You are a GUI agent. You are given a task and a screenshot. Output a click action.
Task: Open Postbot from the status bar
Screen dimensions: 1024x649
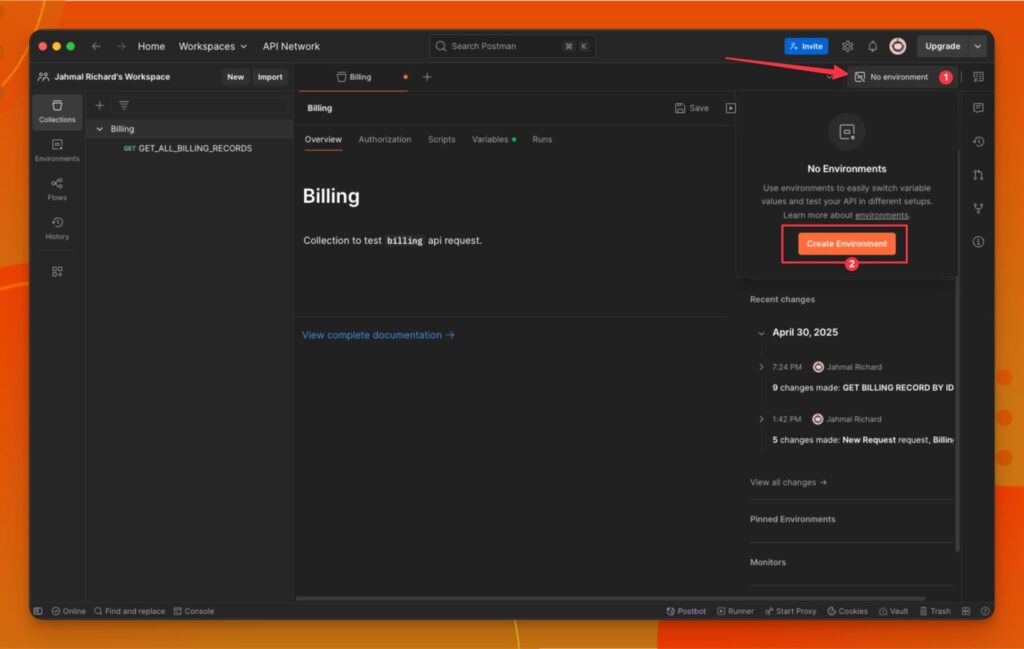click(686, 611)
